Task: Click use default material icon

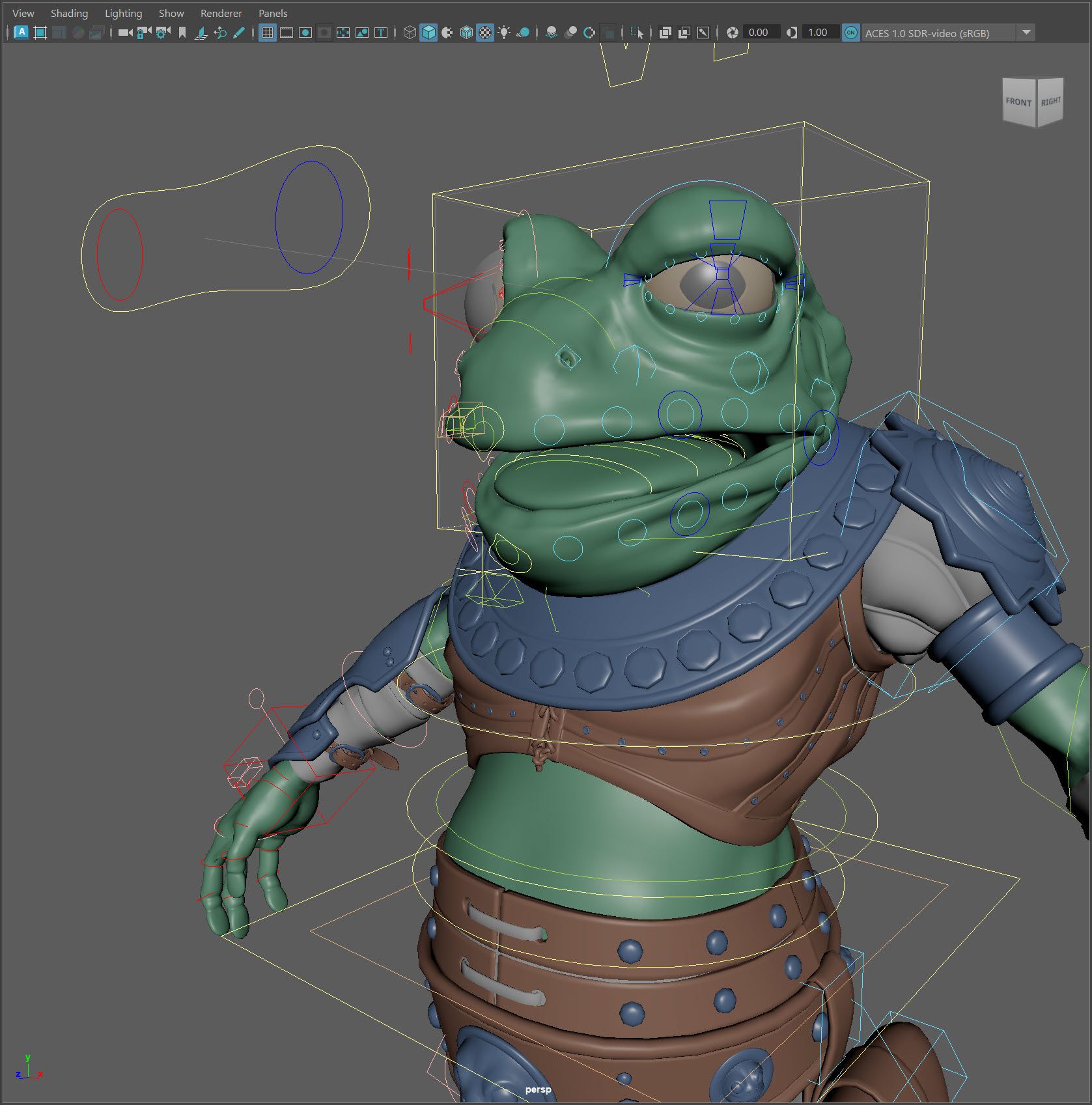Action: tap(447, 33)
